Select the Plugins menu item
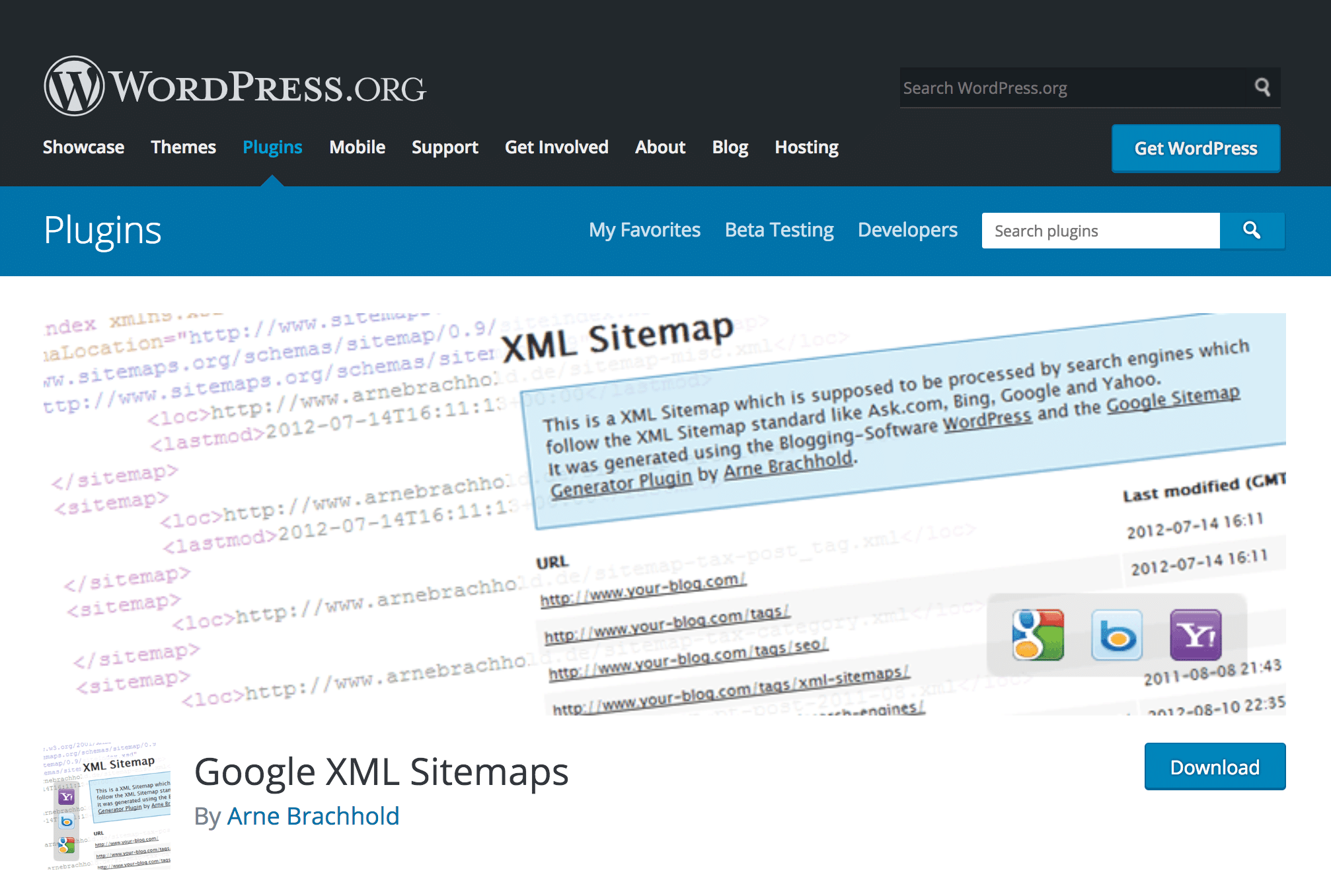Screen dimensions: 1331x896 (272, 147)
